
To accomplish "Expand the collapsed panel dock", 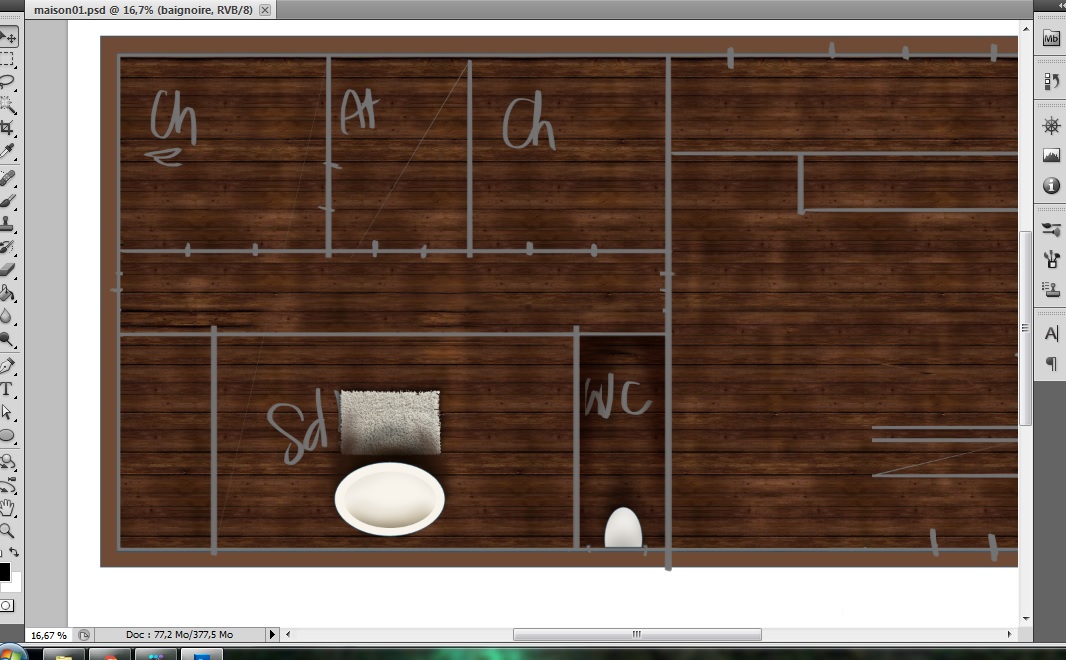I will (1060, 6).
